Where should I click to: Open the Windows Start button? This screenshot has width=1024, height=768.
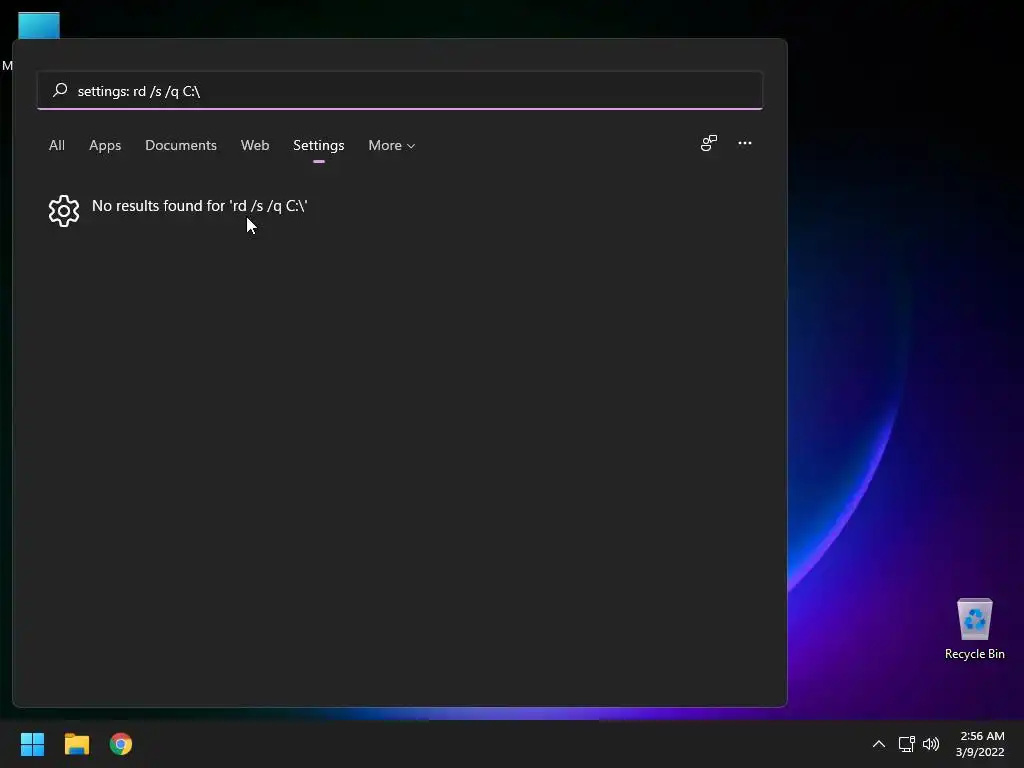tap(32, 744)
